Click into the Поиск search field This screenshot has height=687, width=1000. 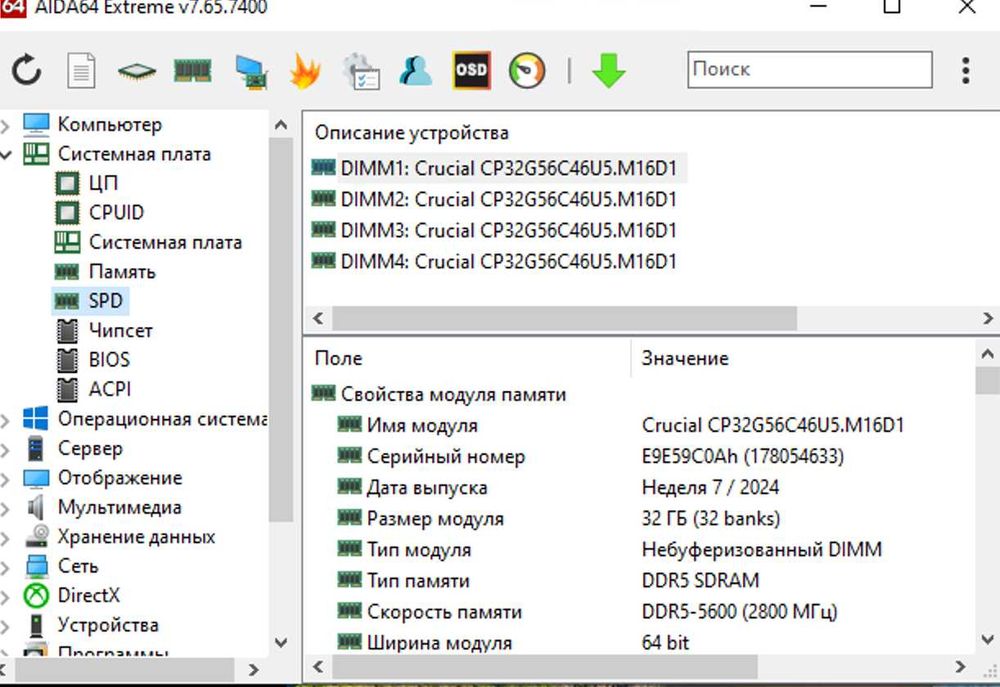[809, 70]
